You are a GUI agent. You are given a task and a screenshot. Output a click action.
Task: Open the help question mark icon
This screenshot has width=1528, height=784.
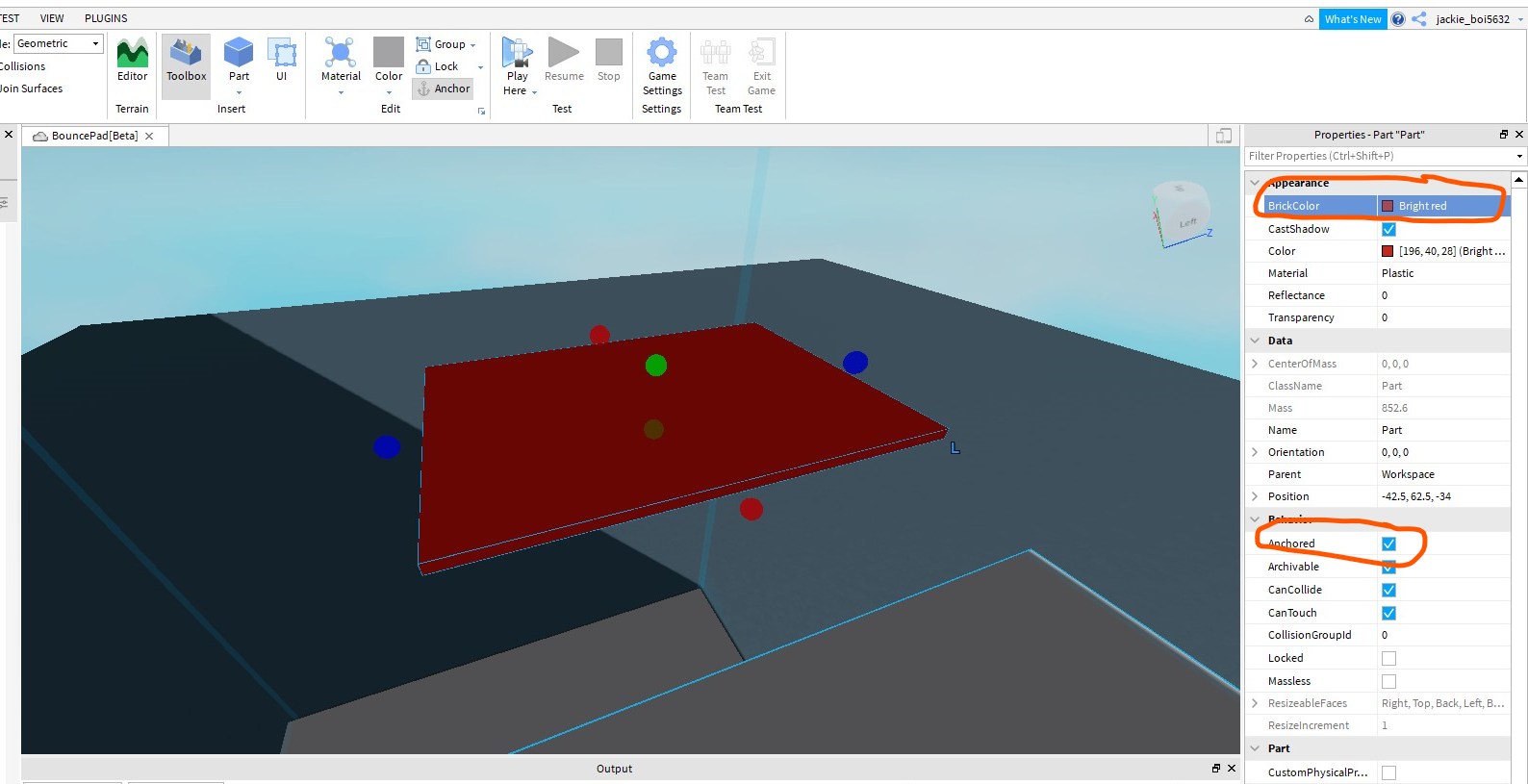(x=1398, y=19)
